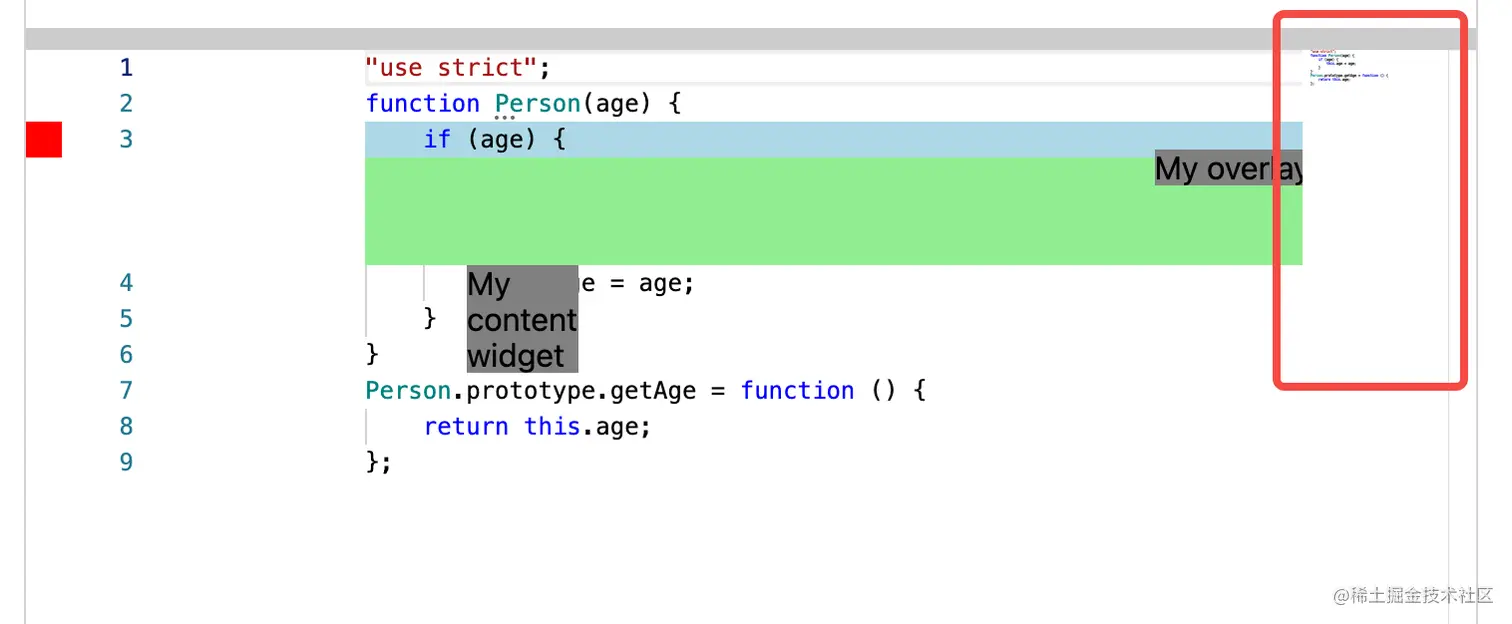Click the "My content widget" gray box

pos(522,319)
